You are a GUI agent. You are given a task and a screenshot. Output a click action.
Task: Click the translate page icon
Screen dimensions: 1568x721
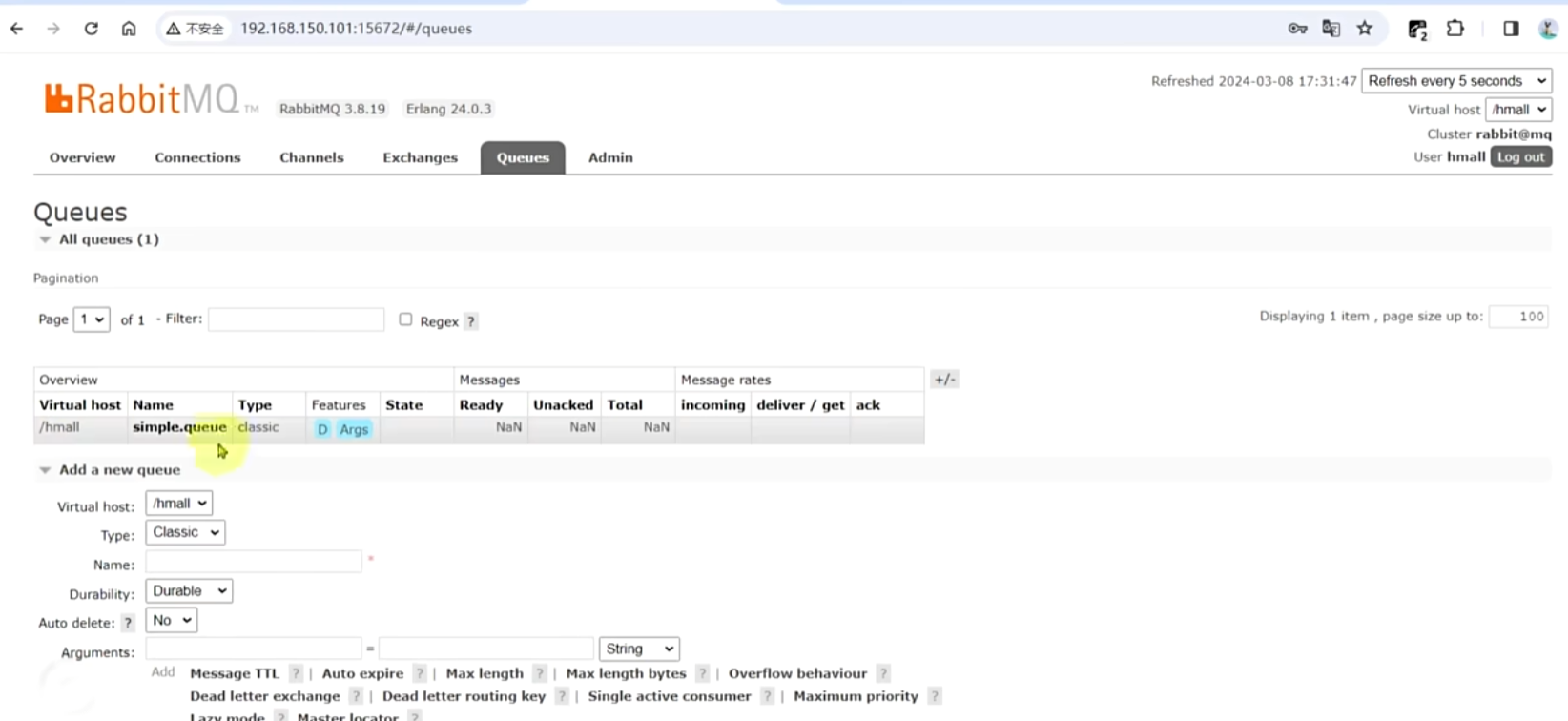[x=1331, y=29]
